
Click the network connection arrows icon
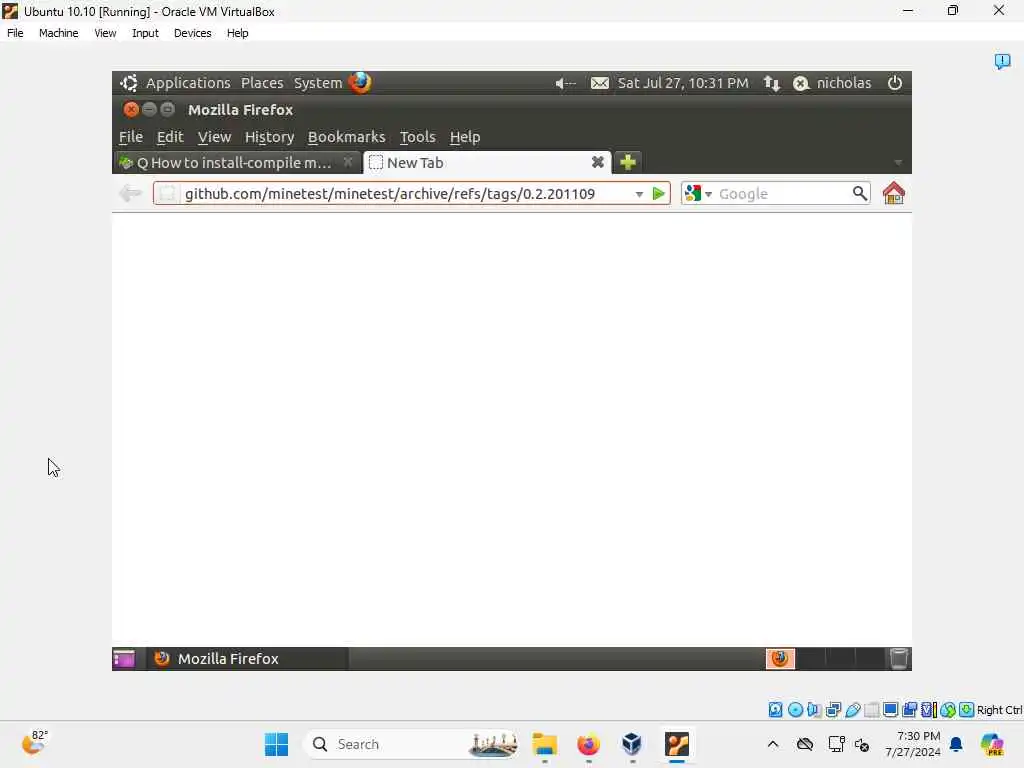(x=772, y=83)
